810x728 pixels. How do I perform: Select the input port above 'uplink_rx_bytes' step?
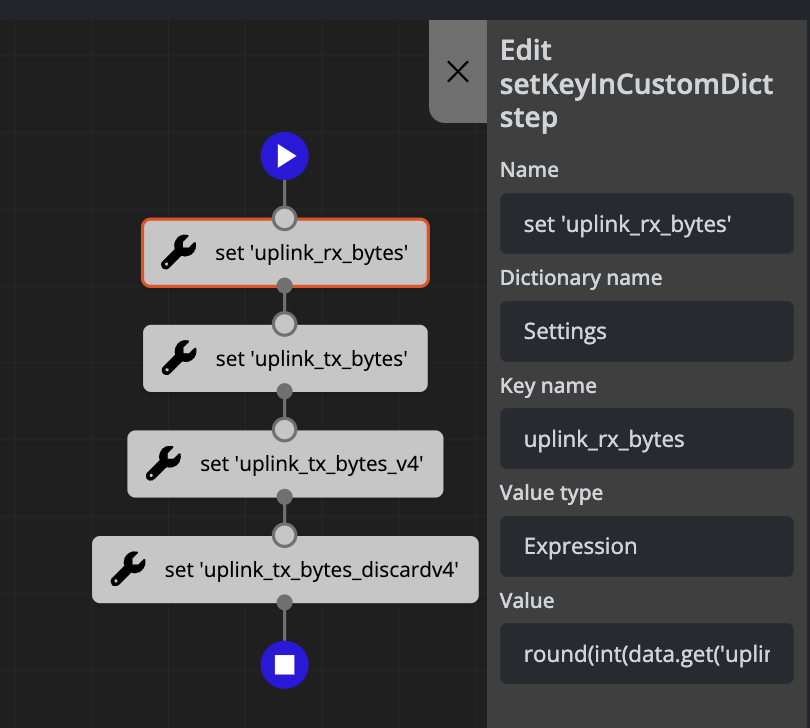coord(285,218)
